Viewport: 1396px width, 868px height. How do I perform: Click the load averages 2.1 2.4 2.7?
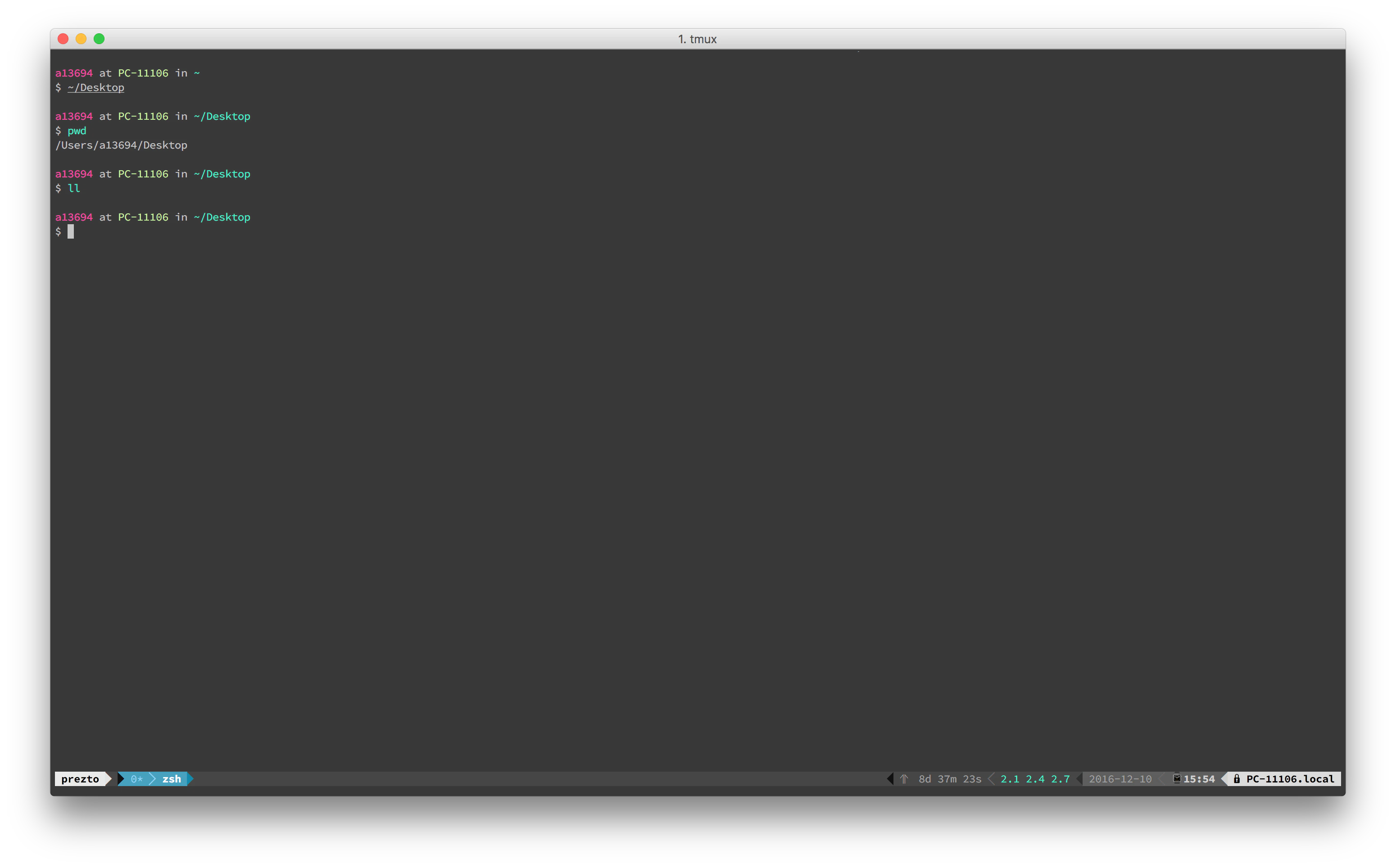1035,778
